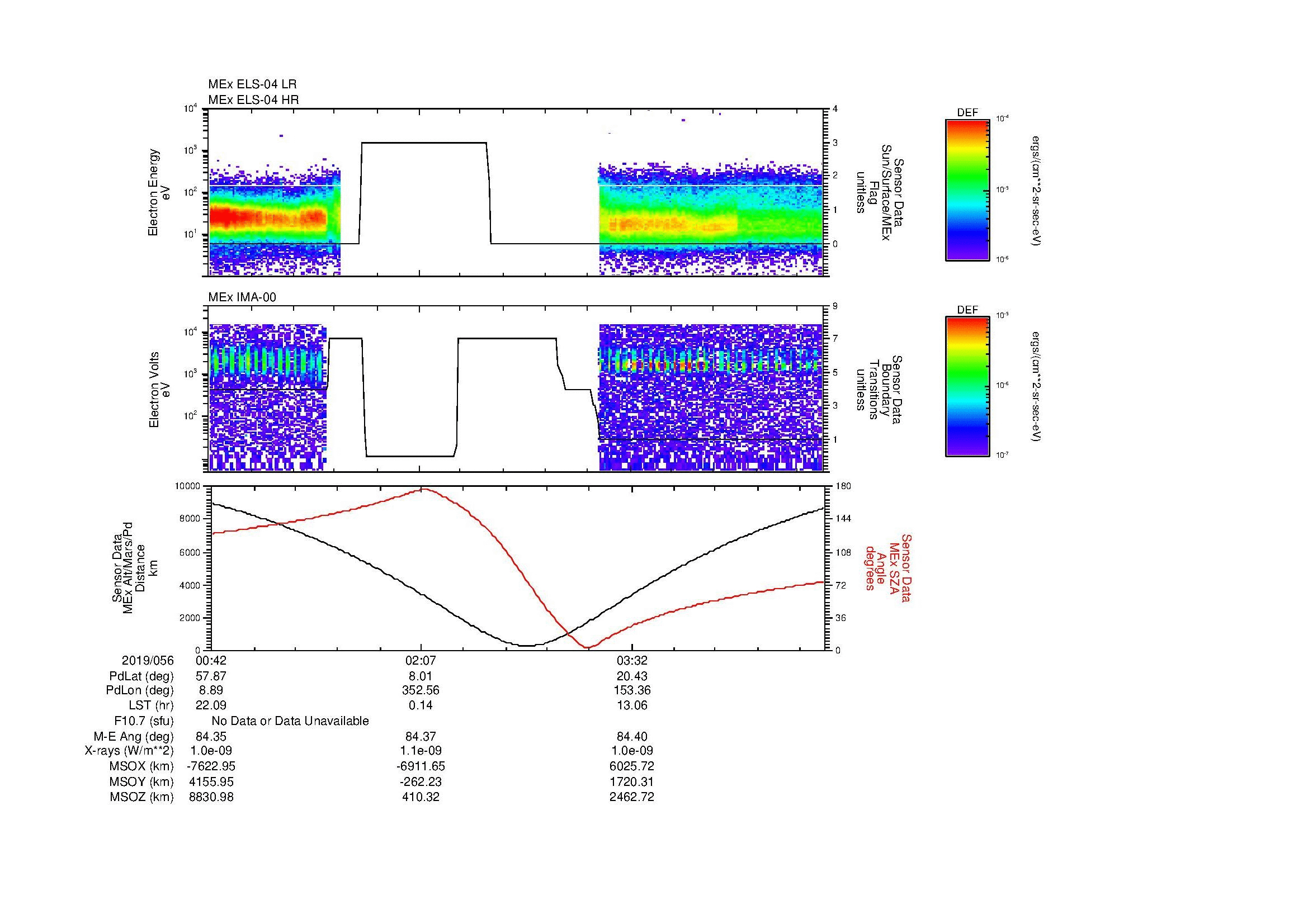Click the PdLon value 352.56
This screenshot has height=924, width=1308.
[421, 690]
